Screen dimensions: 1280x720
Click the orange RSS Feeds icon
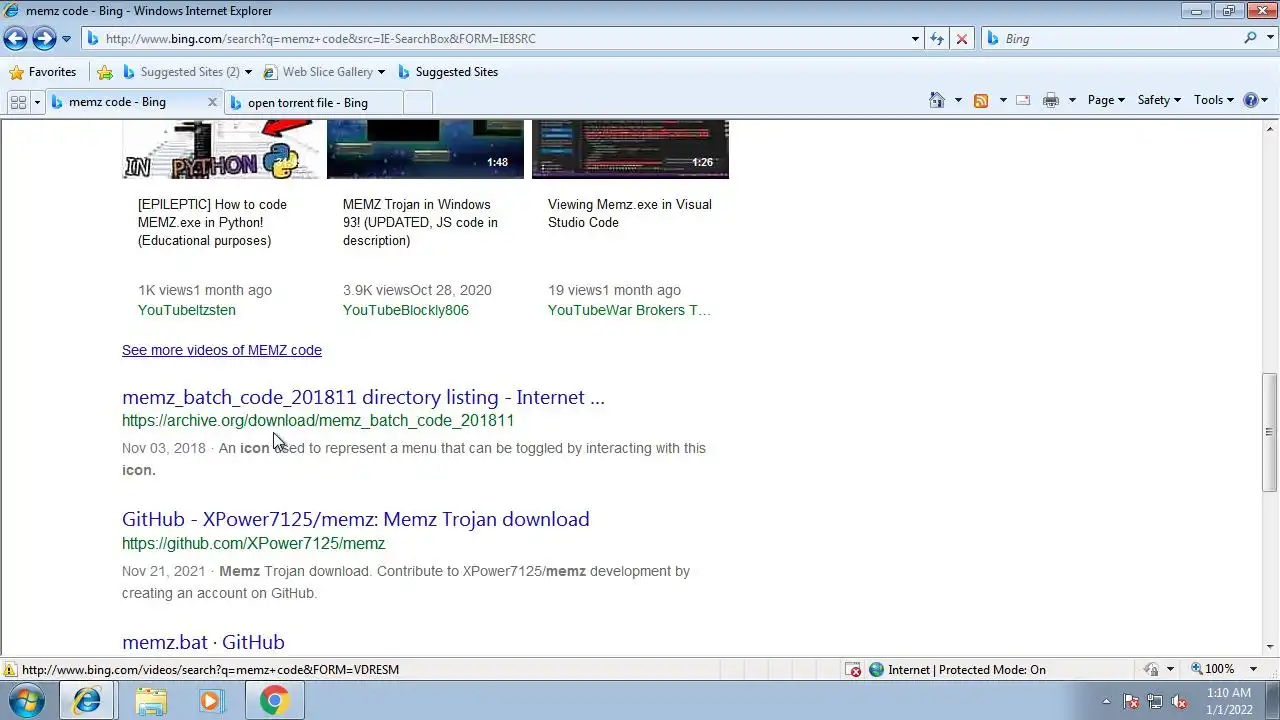[981, 100]
